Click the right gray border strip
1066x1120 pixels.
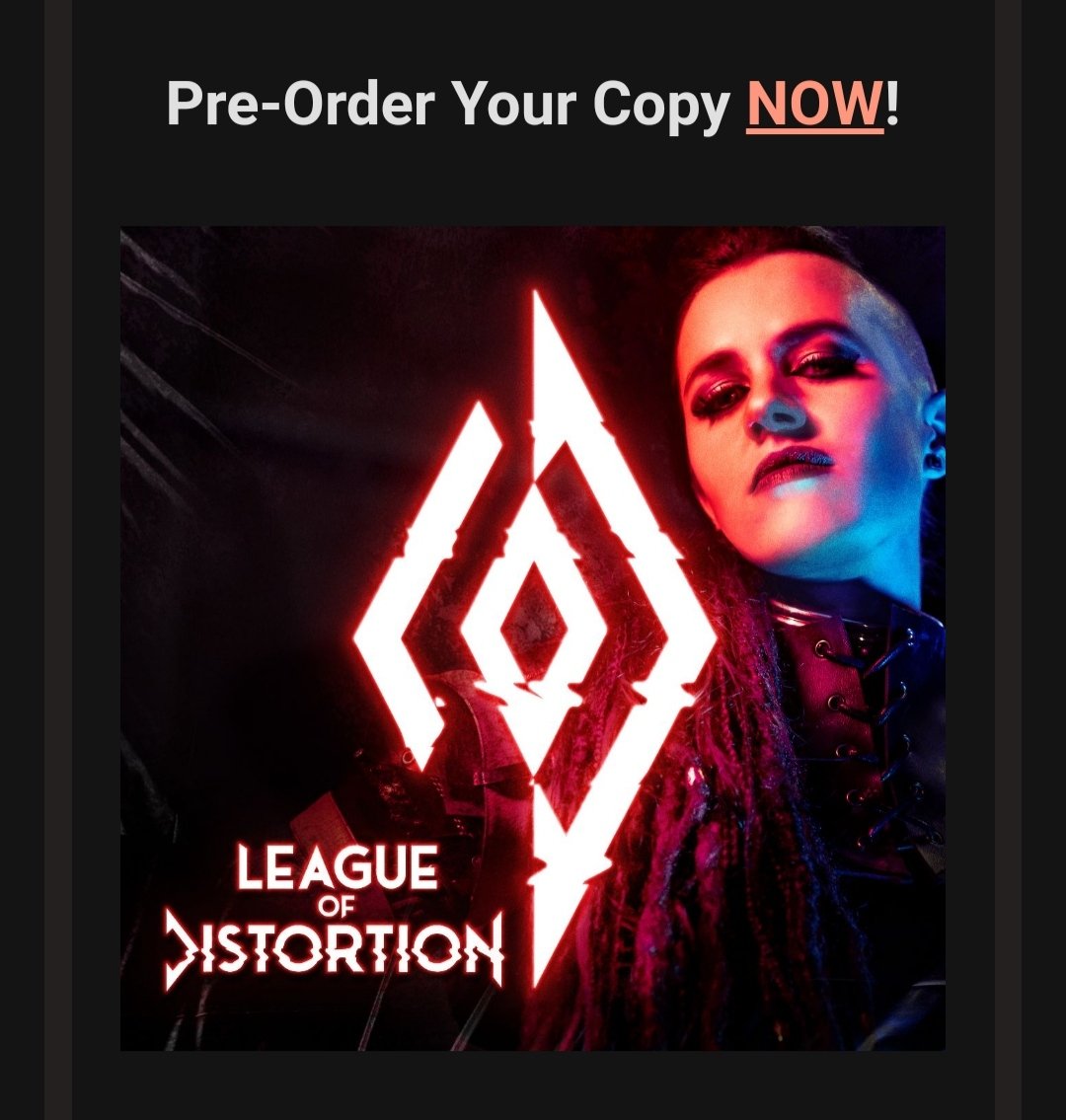[1008, 560]
